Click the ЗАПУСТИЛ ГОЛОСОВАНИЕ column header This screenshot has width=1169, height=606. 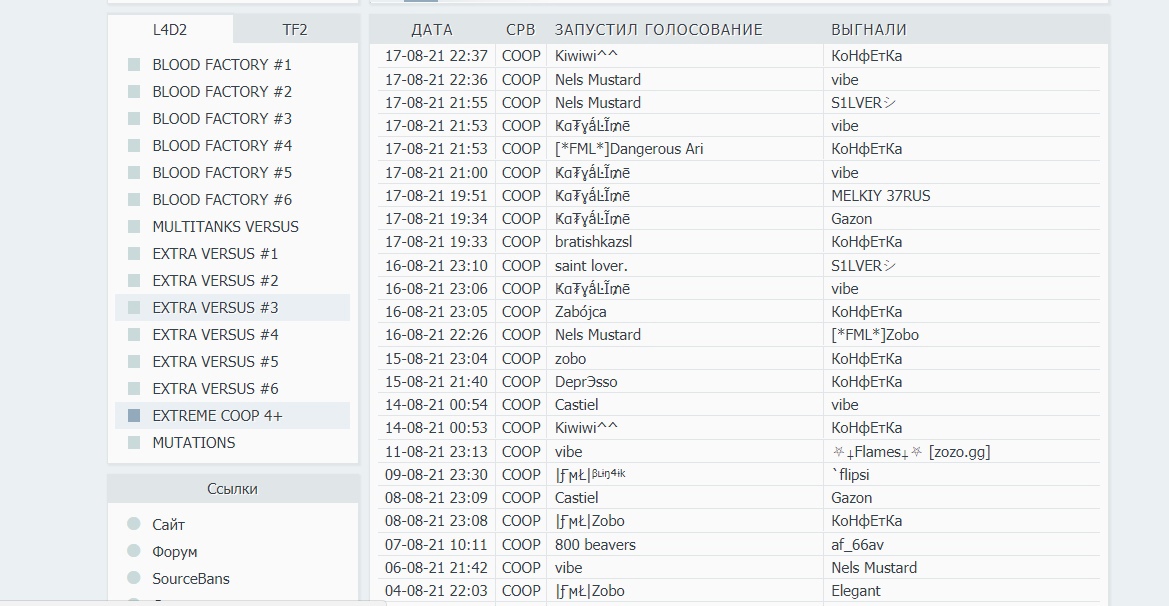(658, 30)
